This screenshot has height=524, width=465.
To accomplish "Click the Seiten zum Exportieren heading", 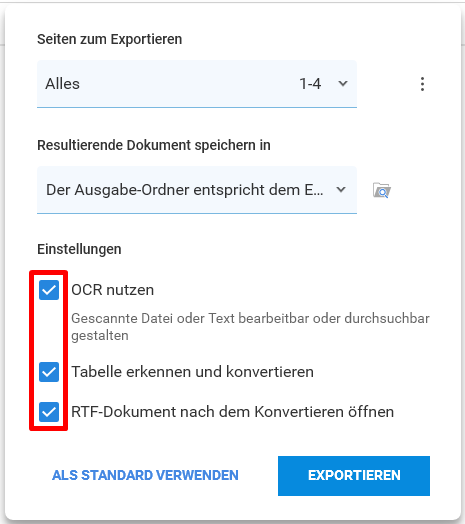I will click(110, 39).
